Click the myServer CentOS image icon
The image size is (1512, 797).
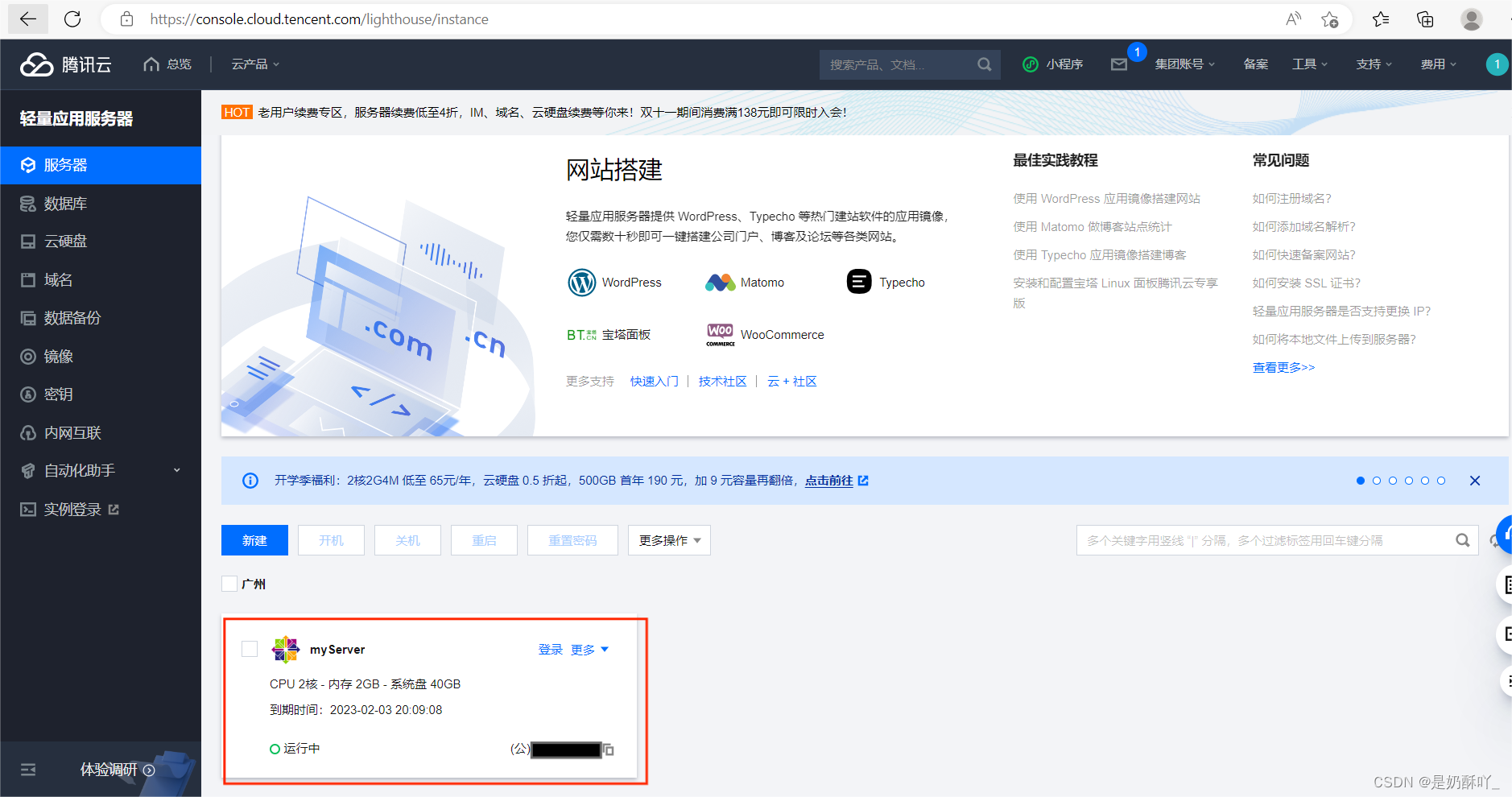[x=286, y=649]
